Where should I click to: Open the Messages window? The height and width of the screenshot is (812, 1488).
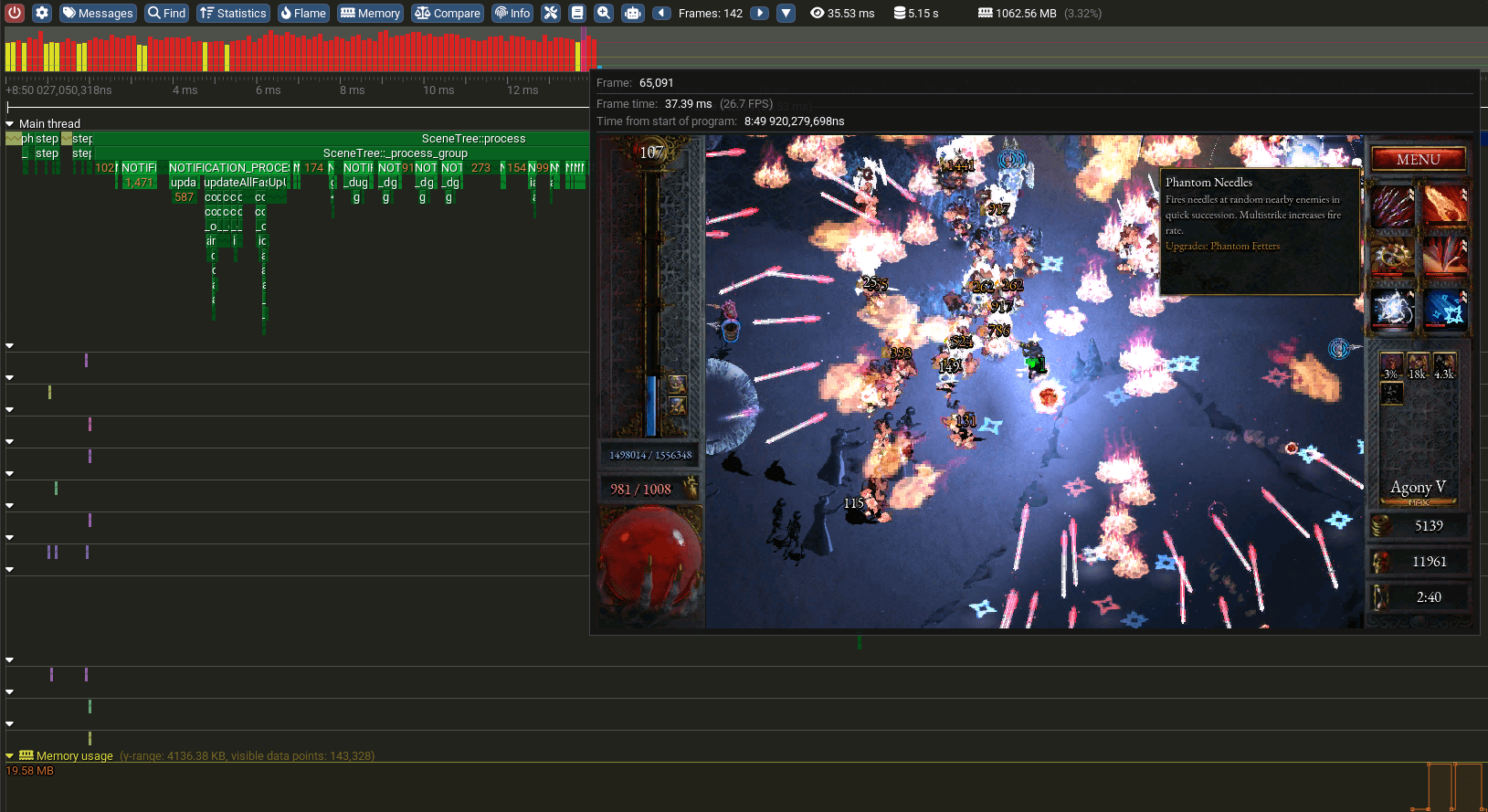click(98, 13)
